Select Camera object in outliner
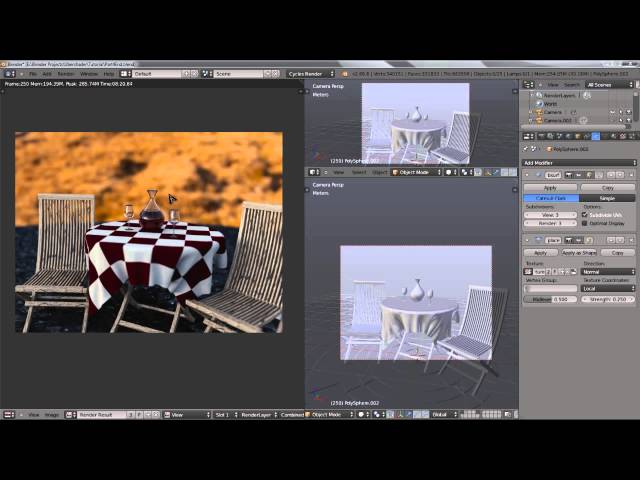The height and width of the screenshot is (480, 640). (552, 112)
